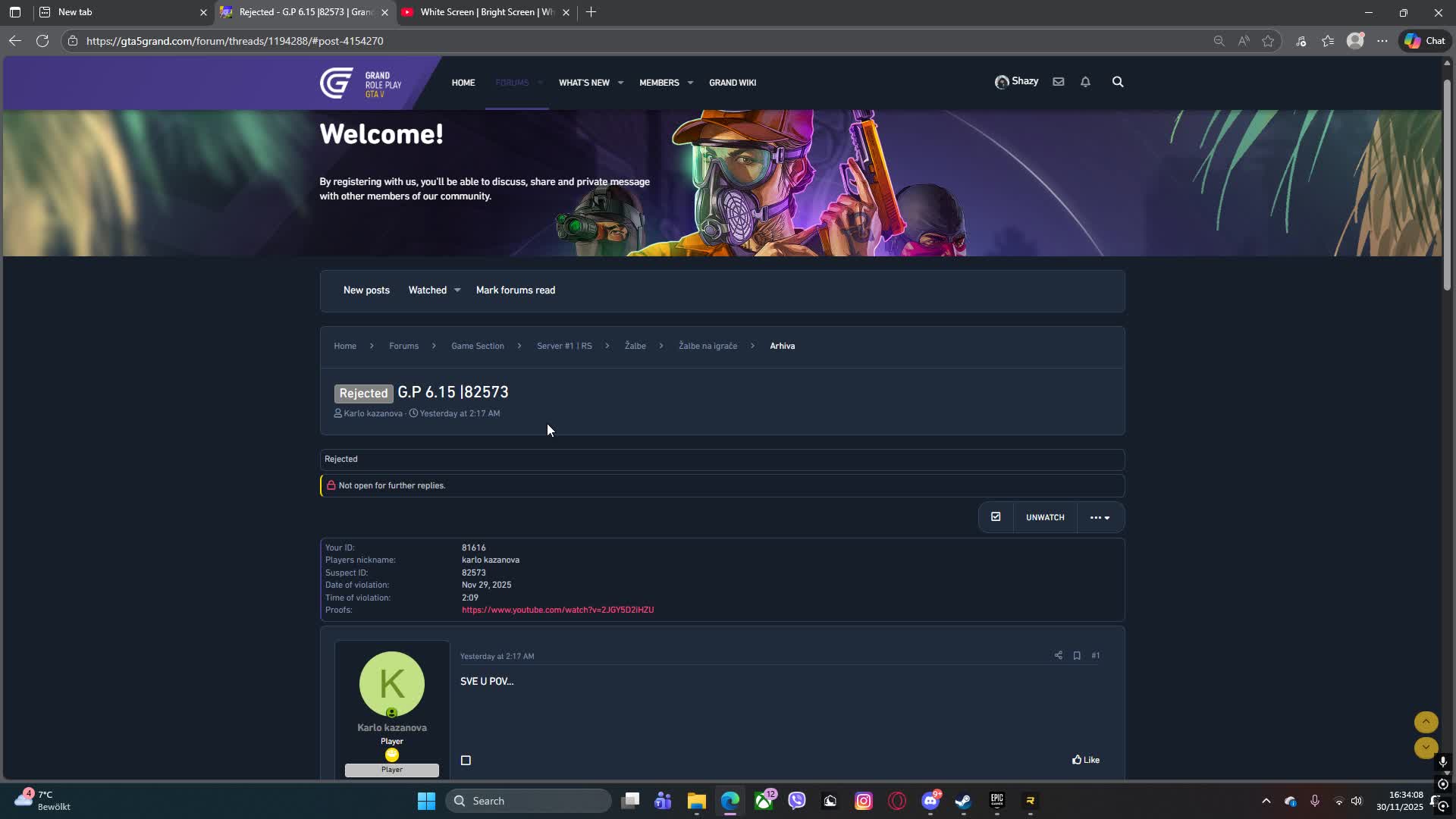Toggle the speaker volume icon in the taskbar
Screen dimensions: 1456x819
pyautogui.click(x=1356, y=800)
